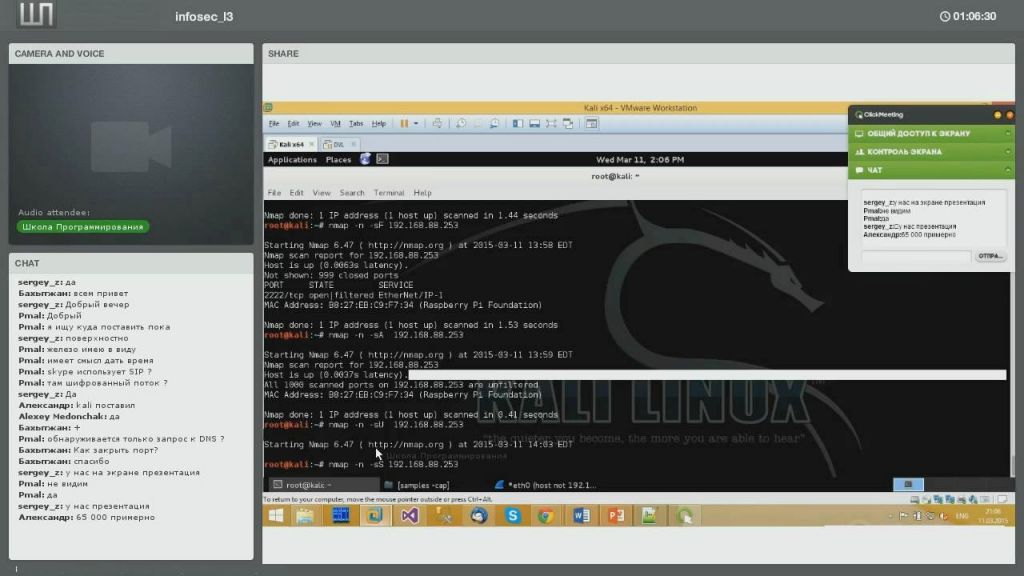Open the VM menu in VMware
This screenshot has width=1024, height=576.
(x=336, y=124)
